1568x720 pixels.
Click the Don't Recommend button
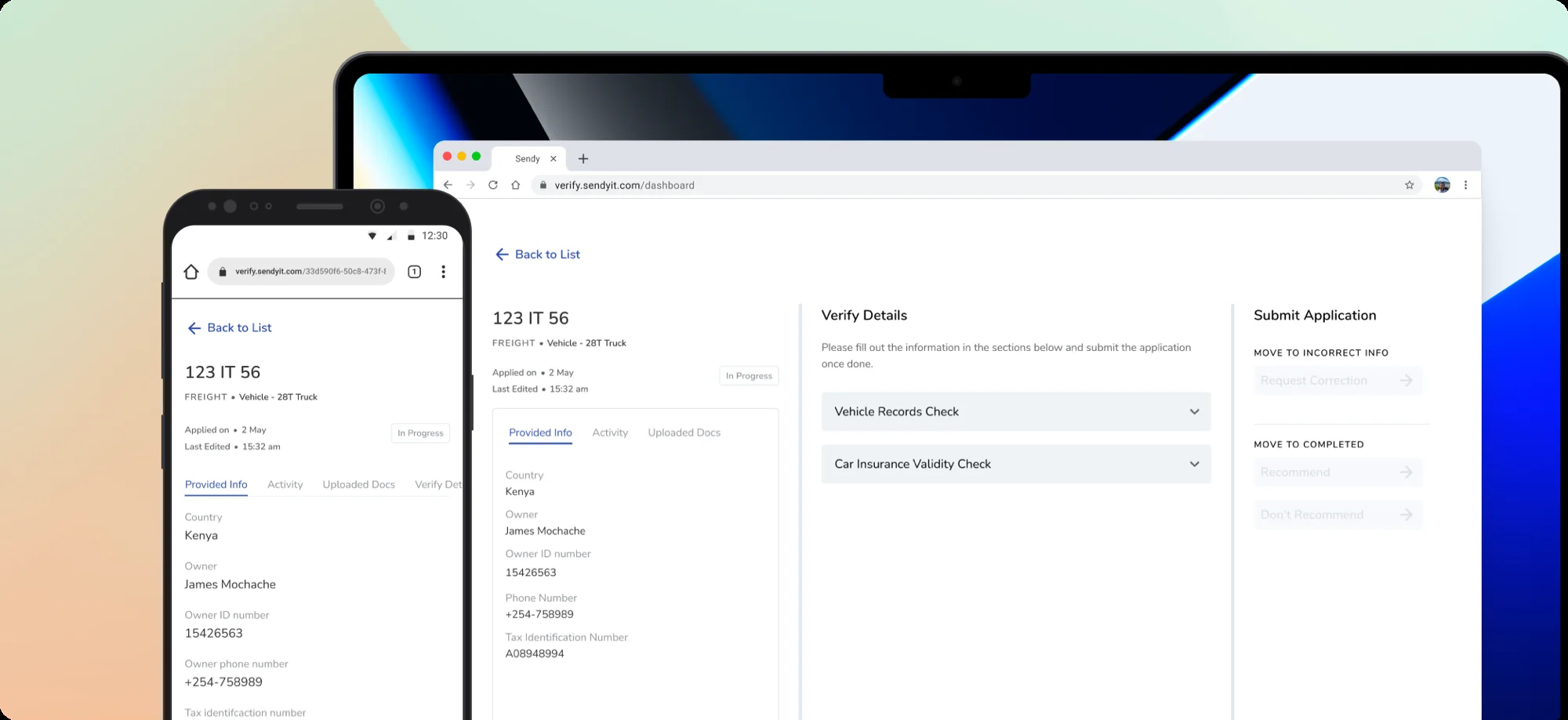point(1338,515)
